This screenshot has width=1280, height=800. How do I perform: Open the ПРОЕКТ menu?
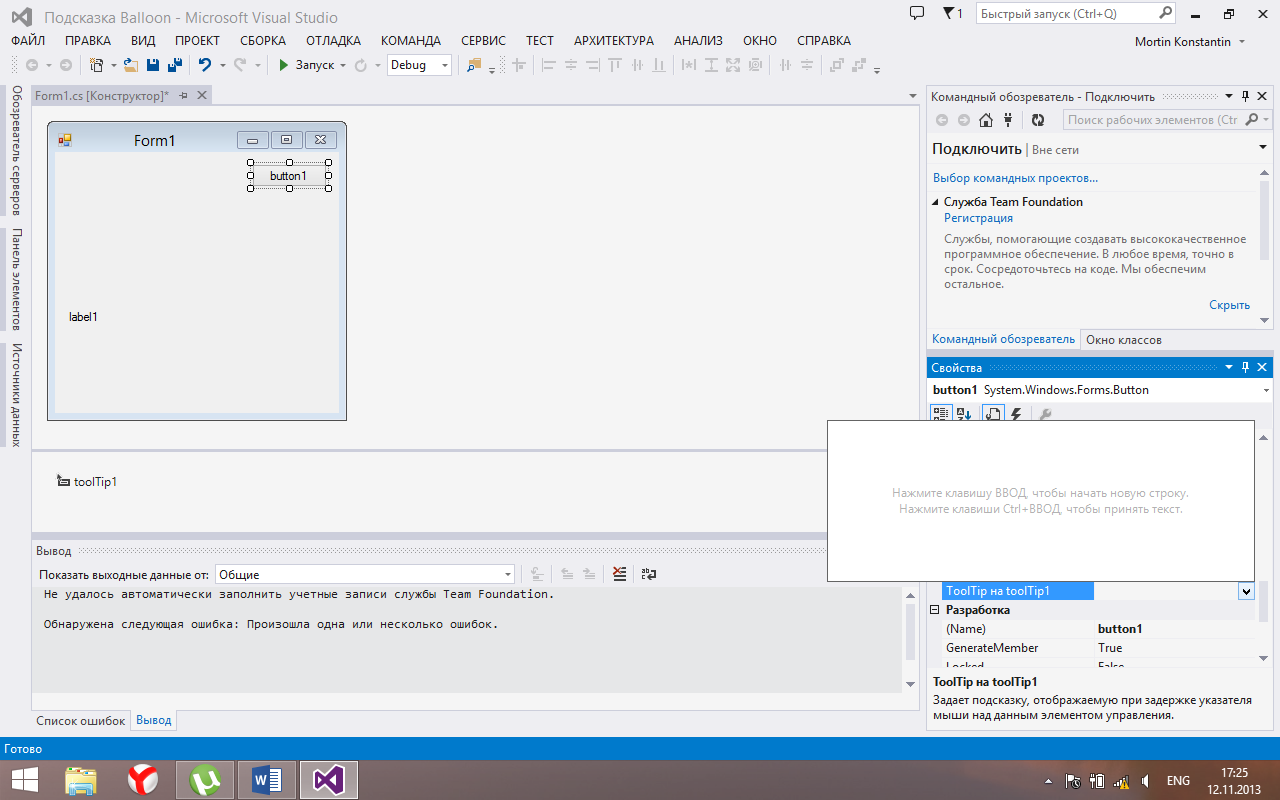197,41
